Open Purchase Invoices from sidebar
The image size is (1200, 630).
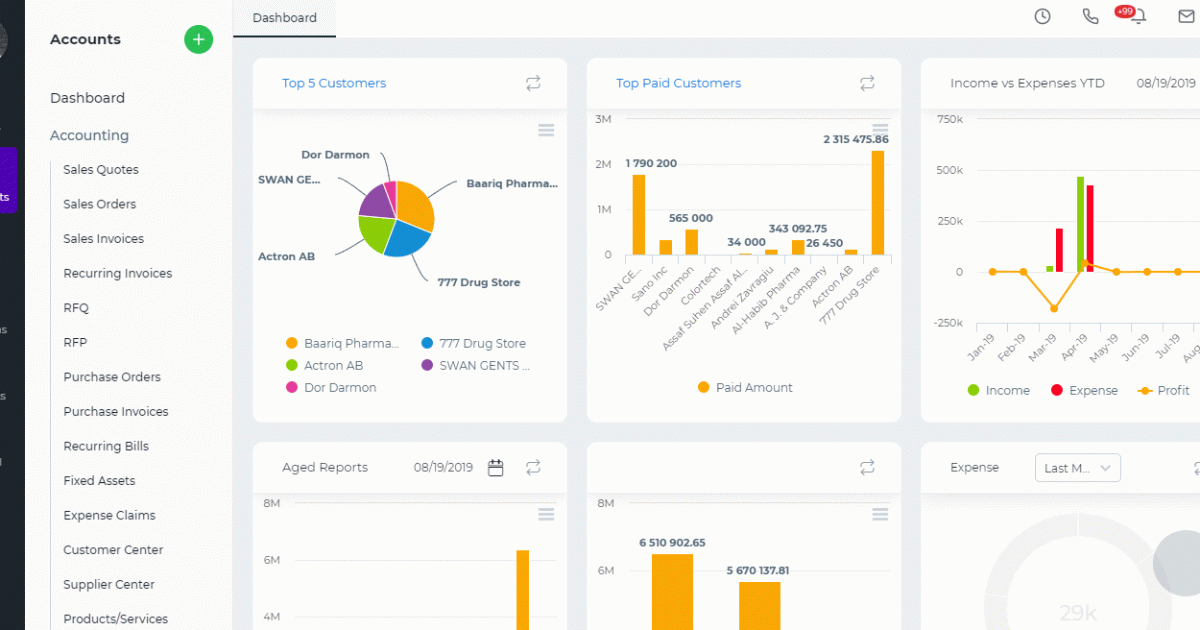(116, 411)
